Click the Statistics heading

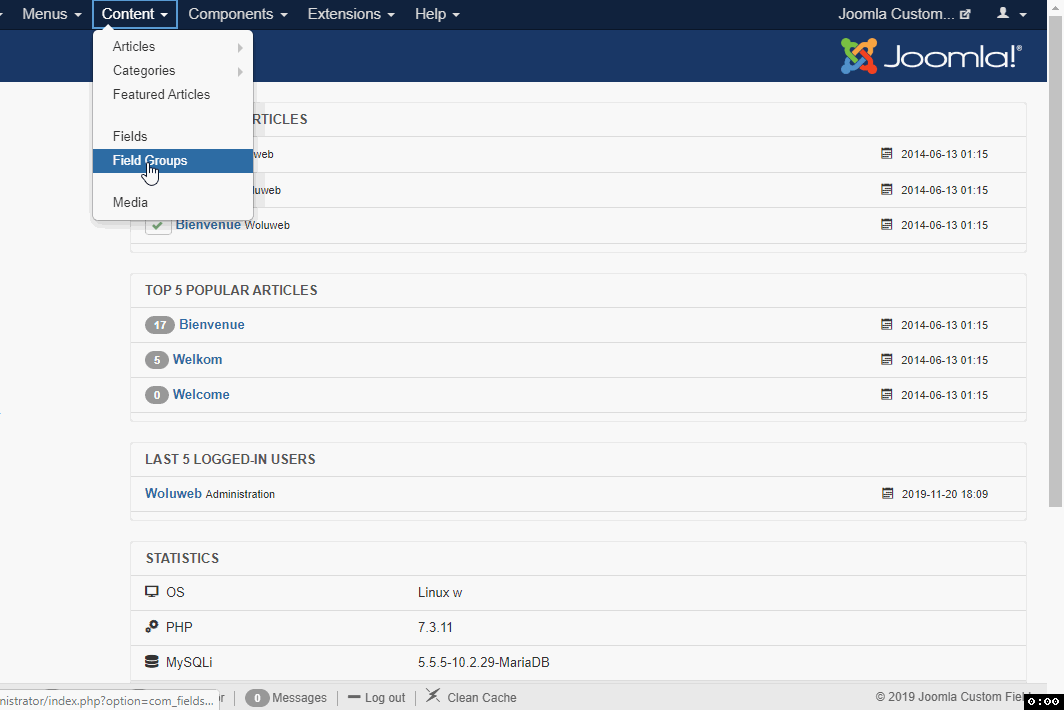coord(183,559)
